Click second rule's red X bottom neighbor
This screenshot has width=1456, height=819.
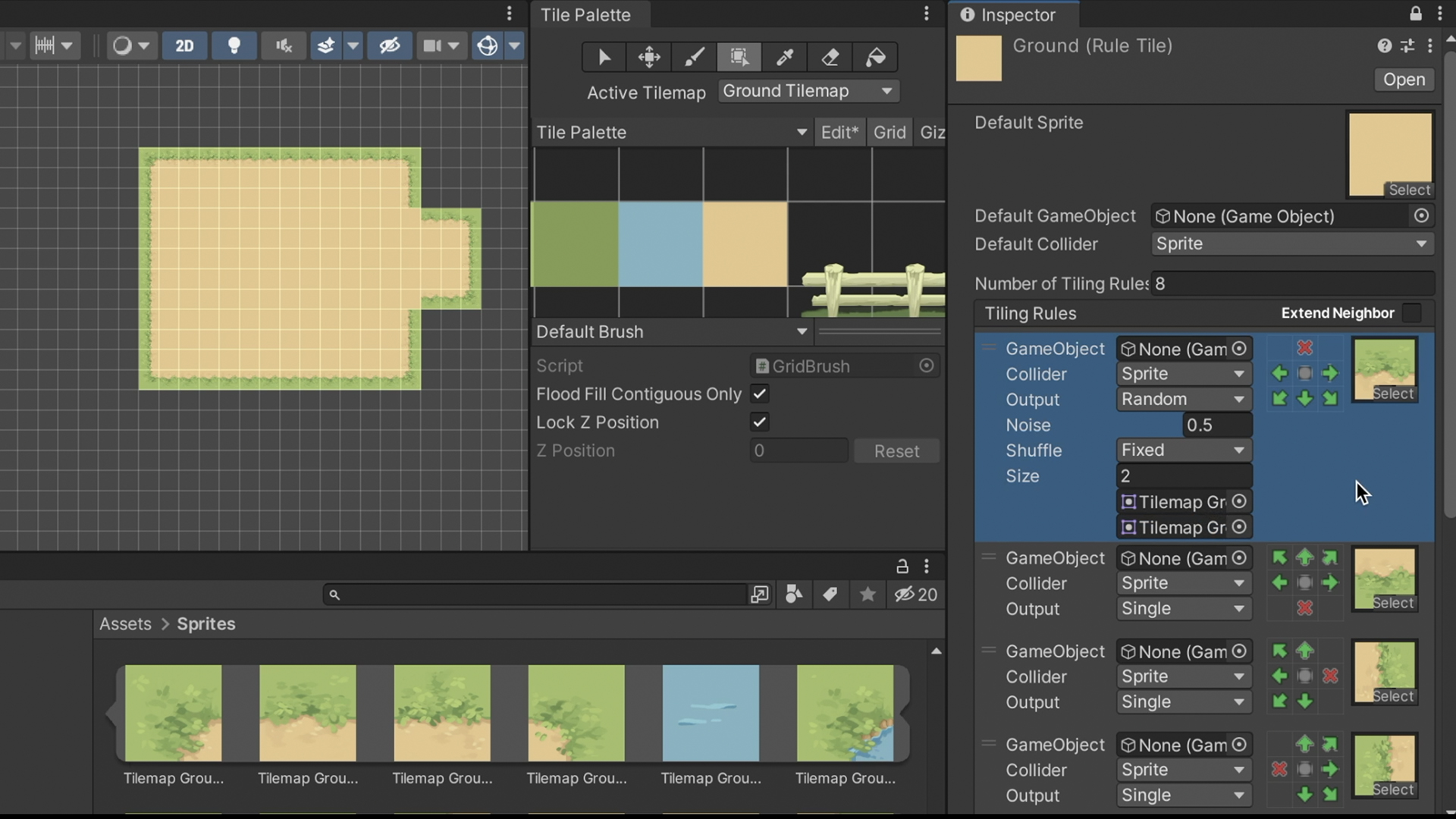coord(1304,607)
